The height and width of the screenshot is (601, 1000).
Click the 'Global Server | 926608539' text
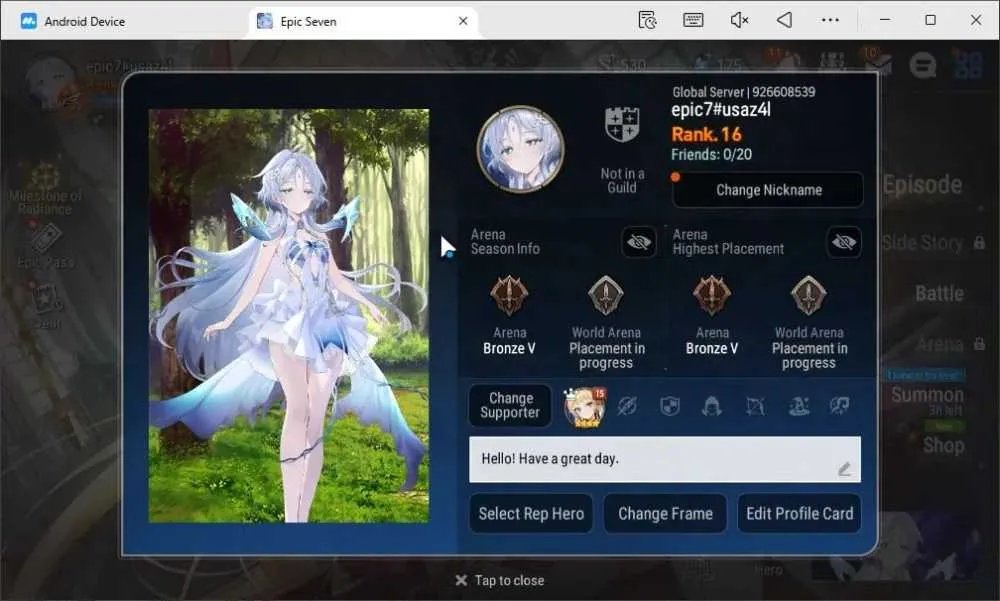(744, 92)
